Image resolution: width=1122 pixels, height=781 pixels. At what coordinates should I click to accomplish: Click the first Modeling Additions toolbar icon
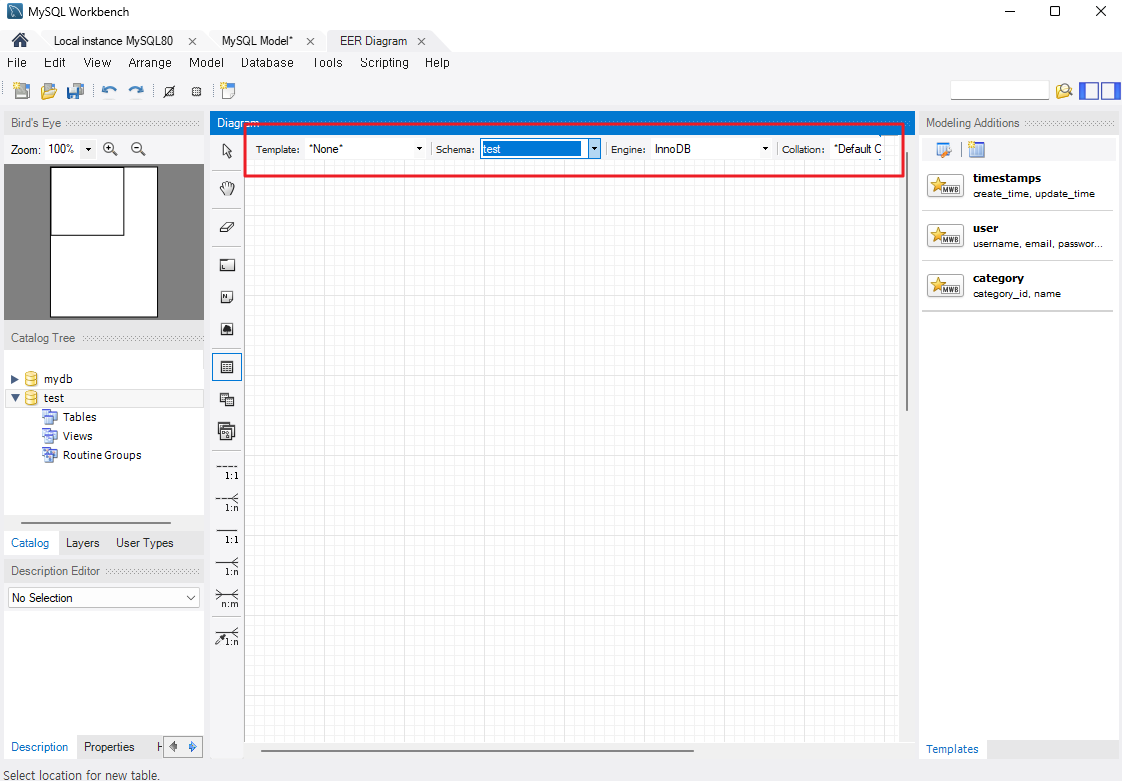(944, 150)
